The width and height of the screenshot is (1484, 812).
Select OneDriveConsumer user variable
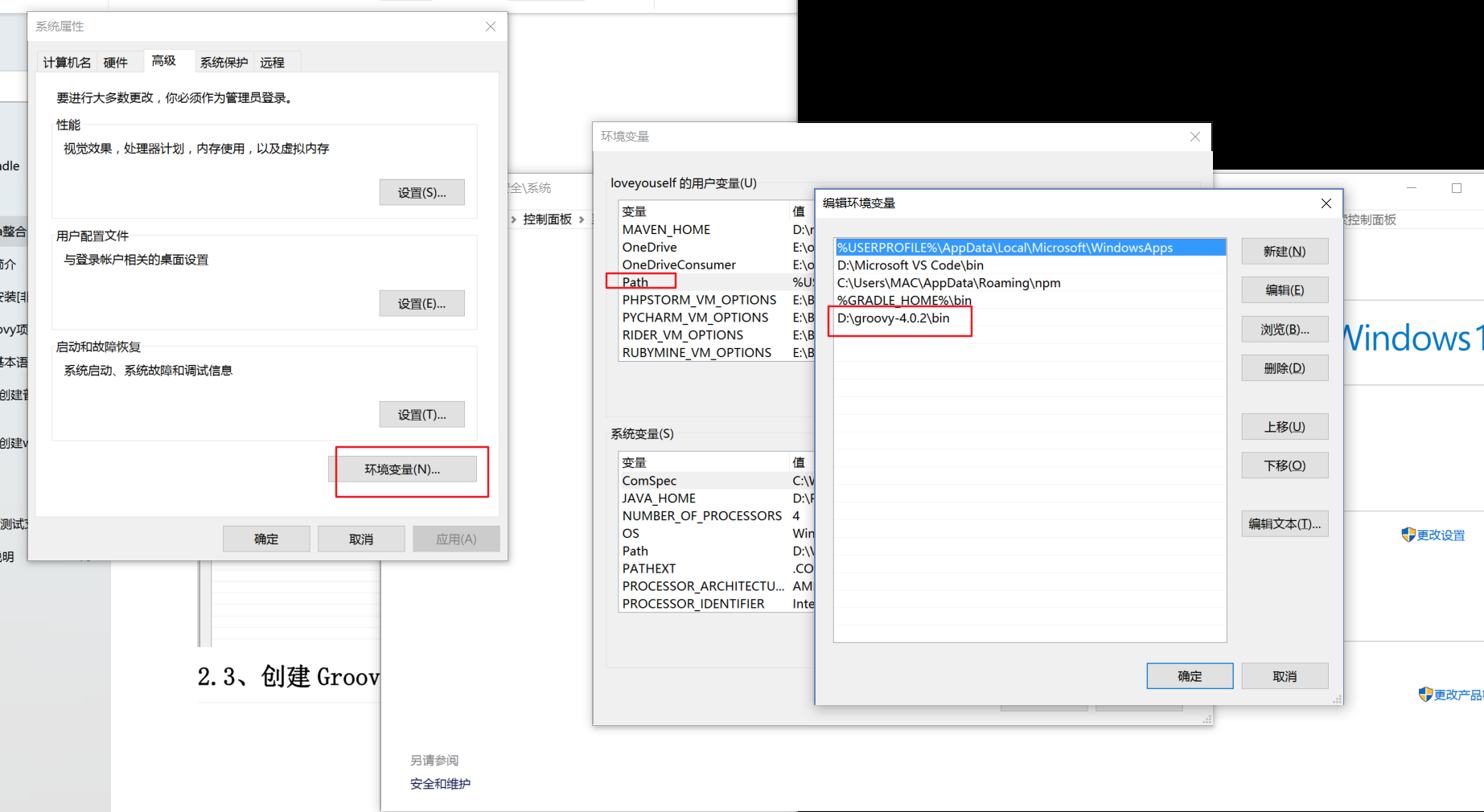click(x=717, y=265)
